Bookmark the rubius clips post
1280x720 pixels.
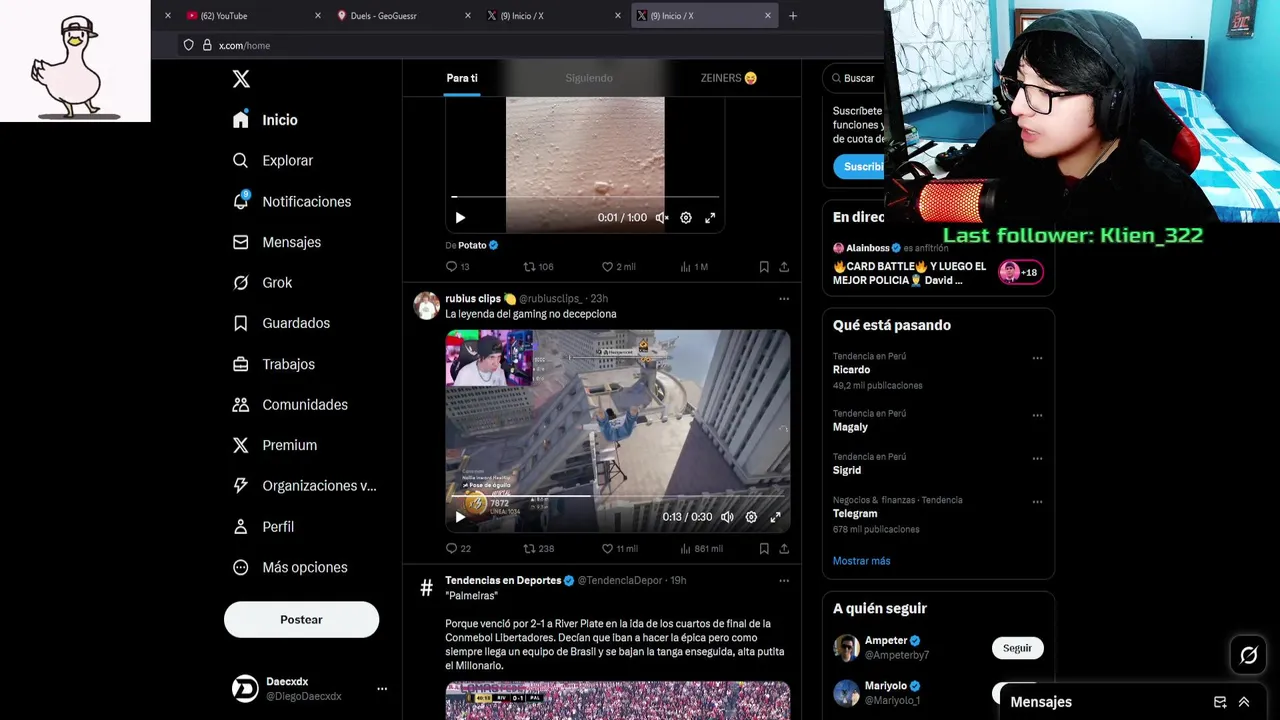click(x=764, y=549)
